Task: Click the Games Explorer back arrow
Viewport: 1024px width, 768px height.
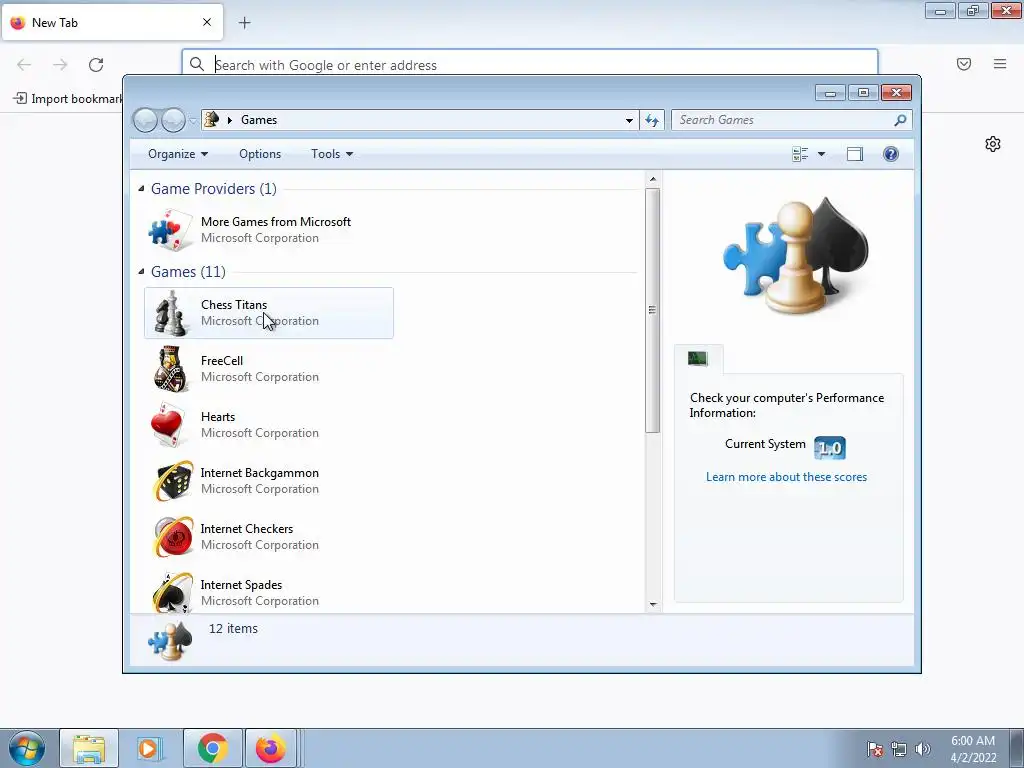Action: [145, 120]
